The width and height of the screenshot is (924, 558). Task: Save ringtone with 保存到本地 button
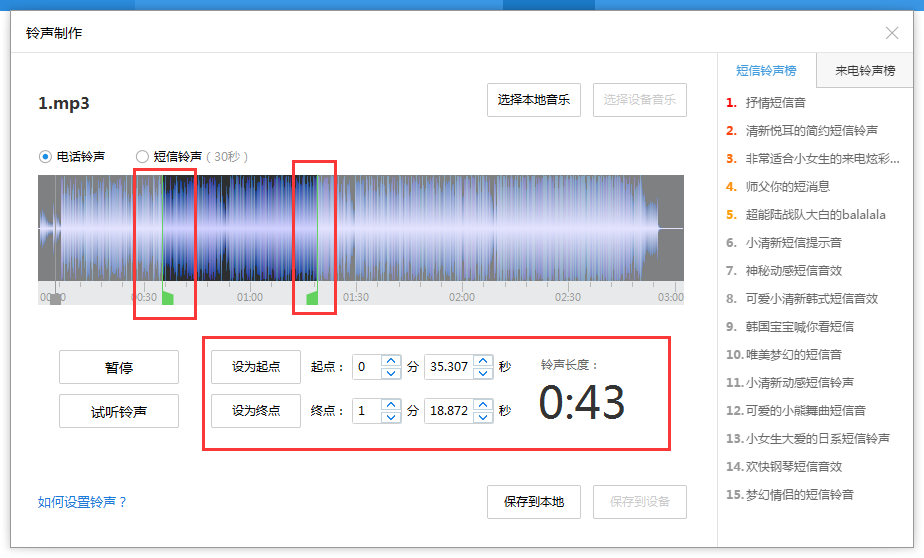pyautogui.click(x=534, y=502)
